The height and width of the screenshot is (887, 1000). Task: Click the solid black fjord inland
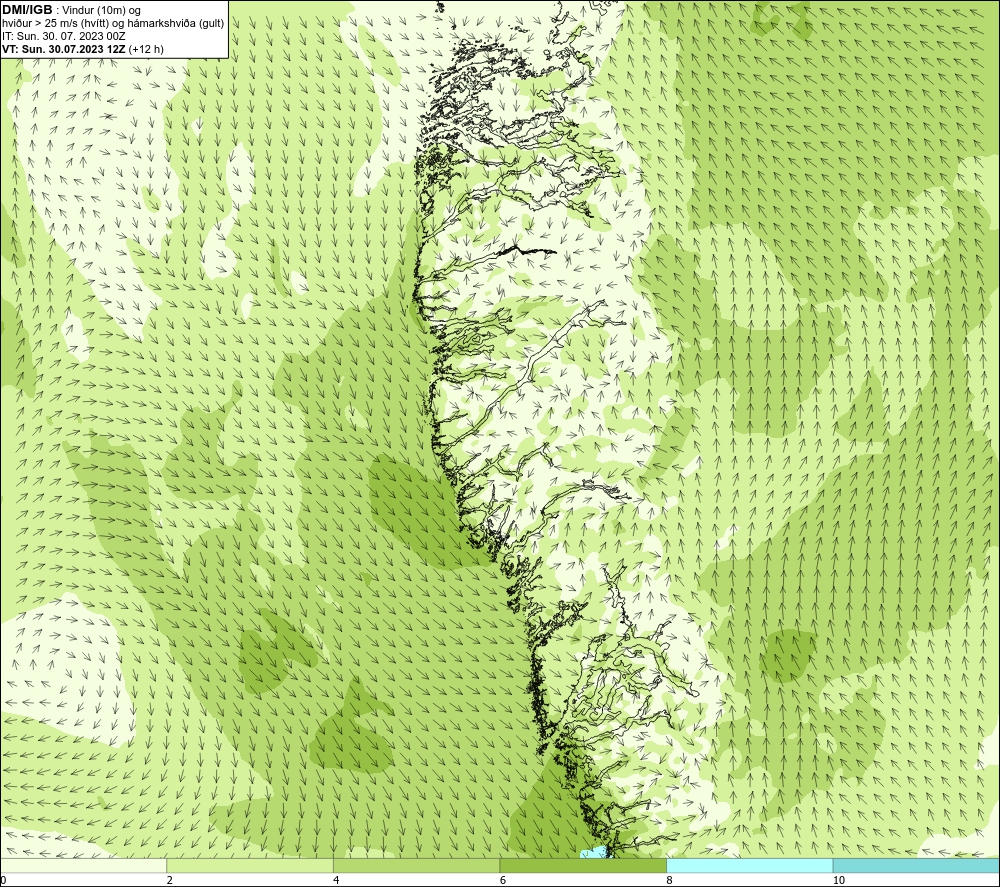527,249
